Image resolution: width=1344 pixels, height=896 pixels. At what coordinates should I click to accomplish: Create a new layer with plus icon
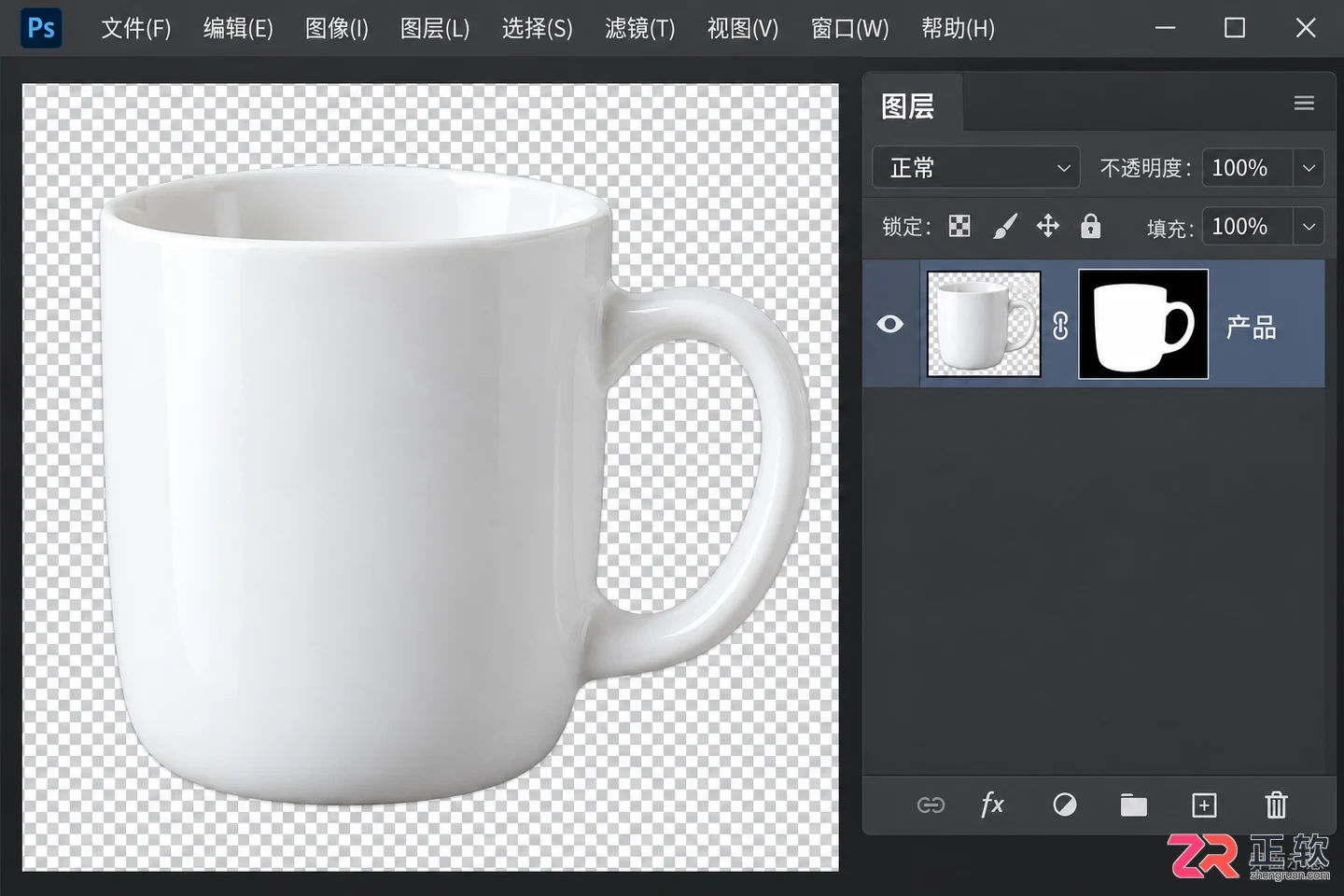pyautogui.click(x=1204, y=805)
